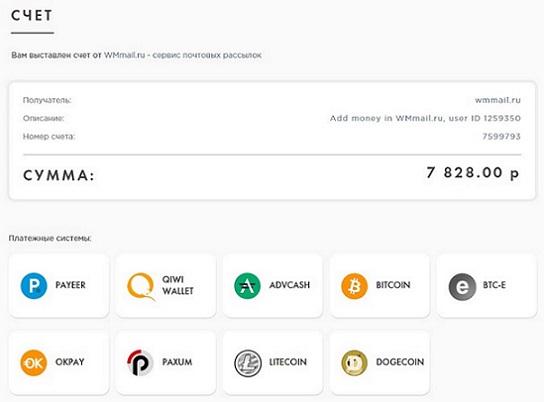This screenshot has width=544, height=402.
Task: Choose BTC-E payment option label
Action: 494,285
